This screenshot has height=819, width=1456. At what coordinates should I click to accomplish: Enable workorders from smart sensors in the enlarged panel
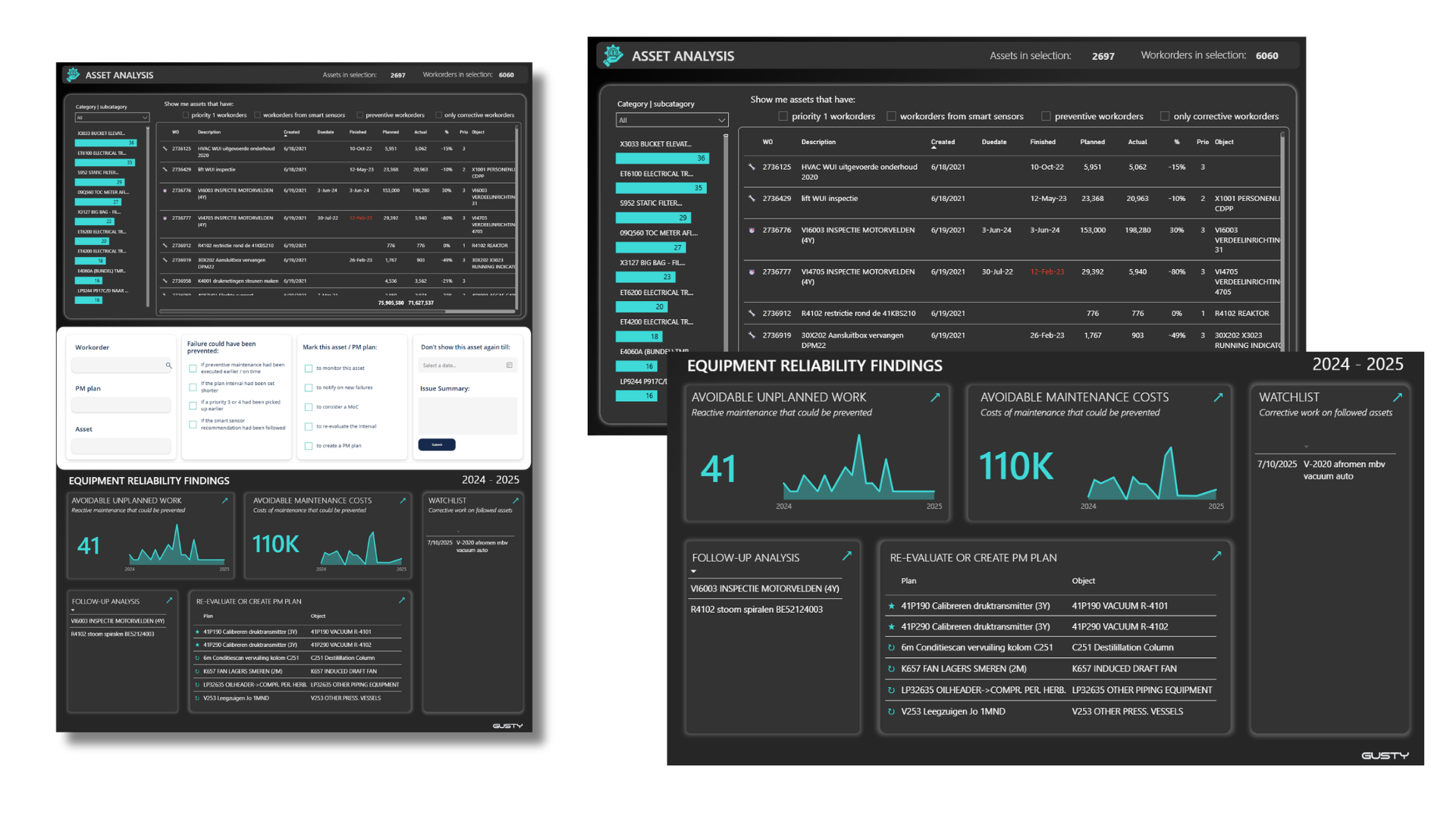tap(892, 116)
